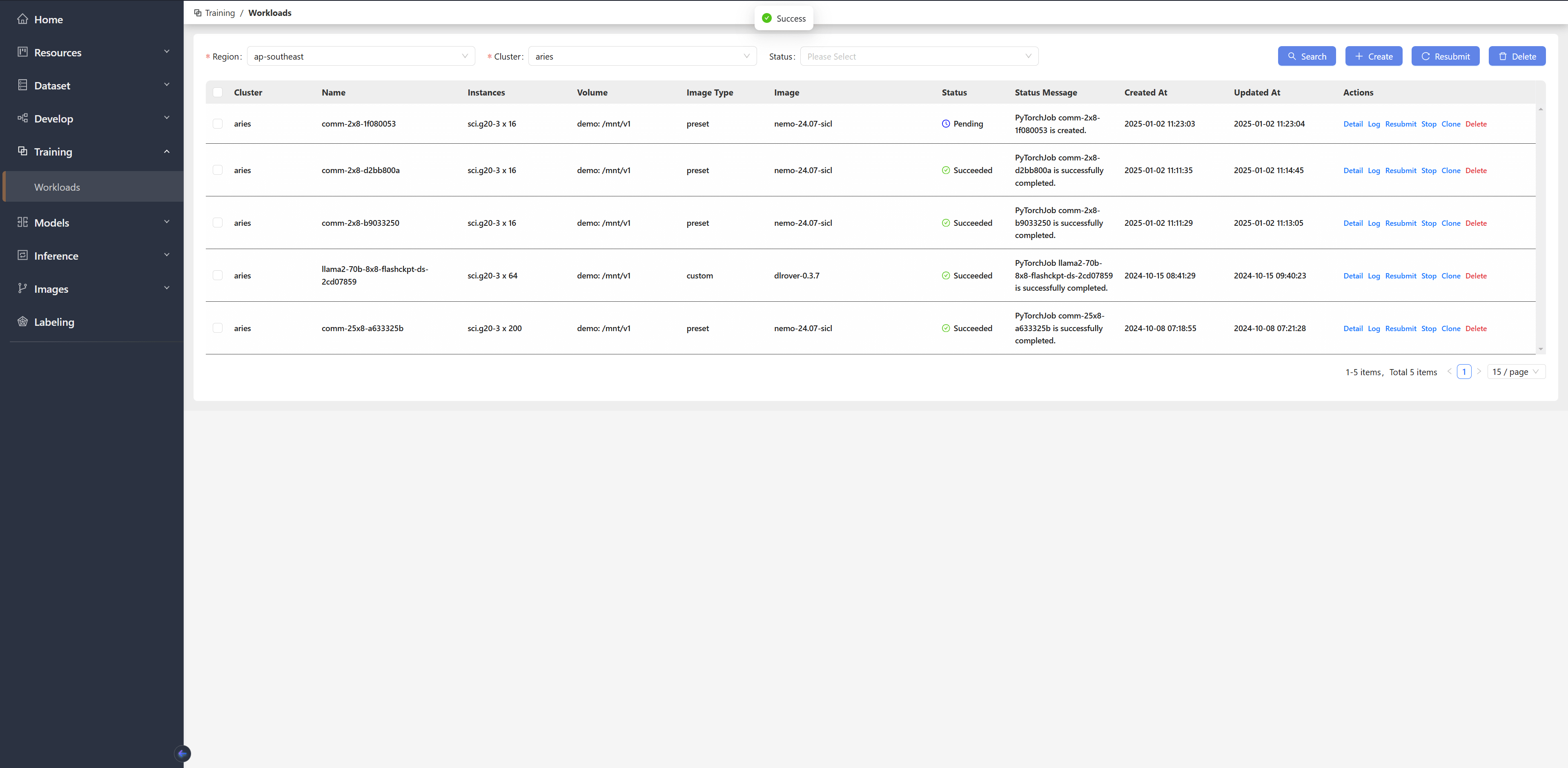Click the Models icon in sidebar

(22, 222)
